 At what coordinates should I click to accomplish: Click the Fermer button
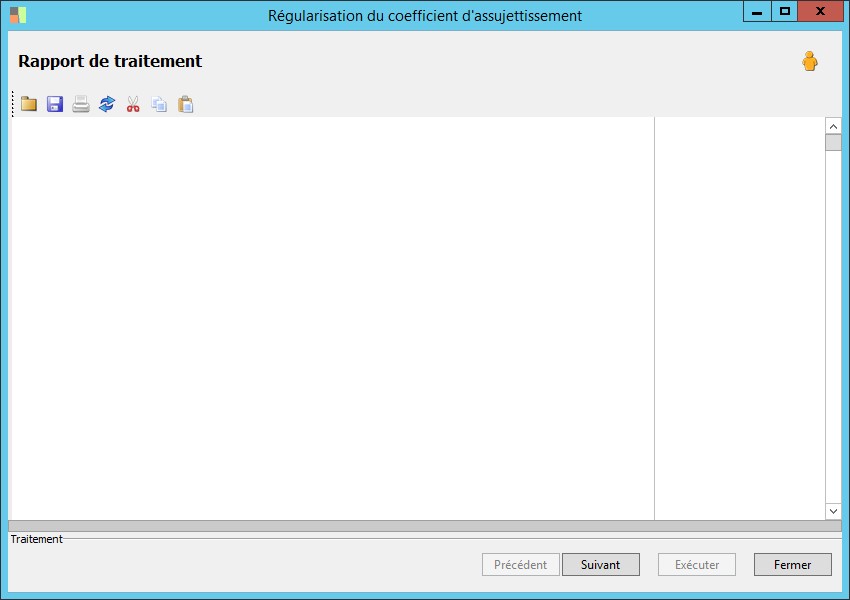[x=793, y=565]
